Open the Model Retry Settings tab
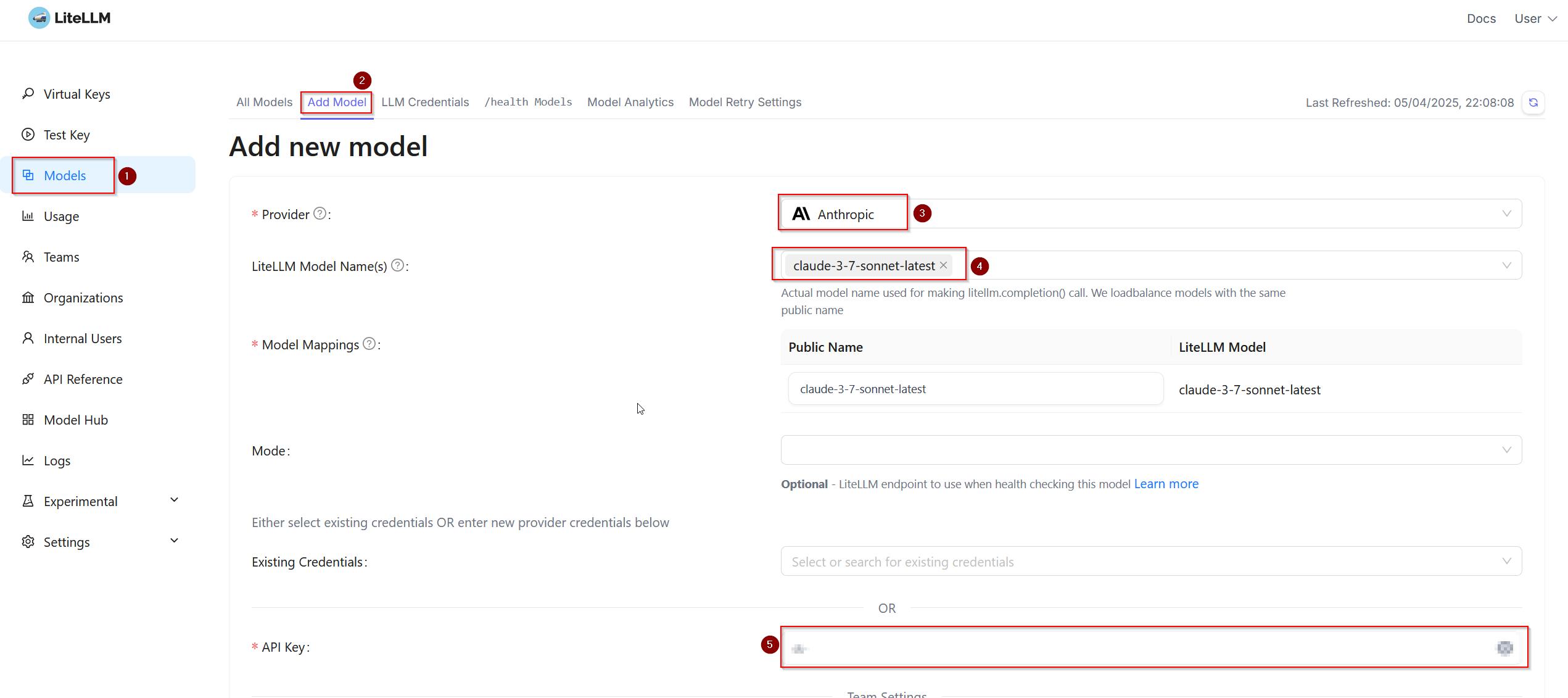 click(745, 102)
